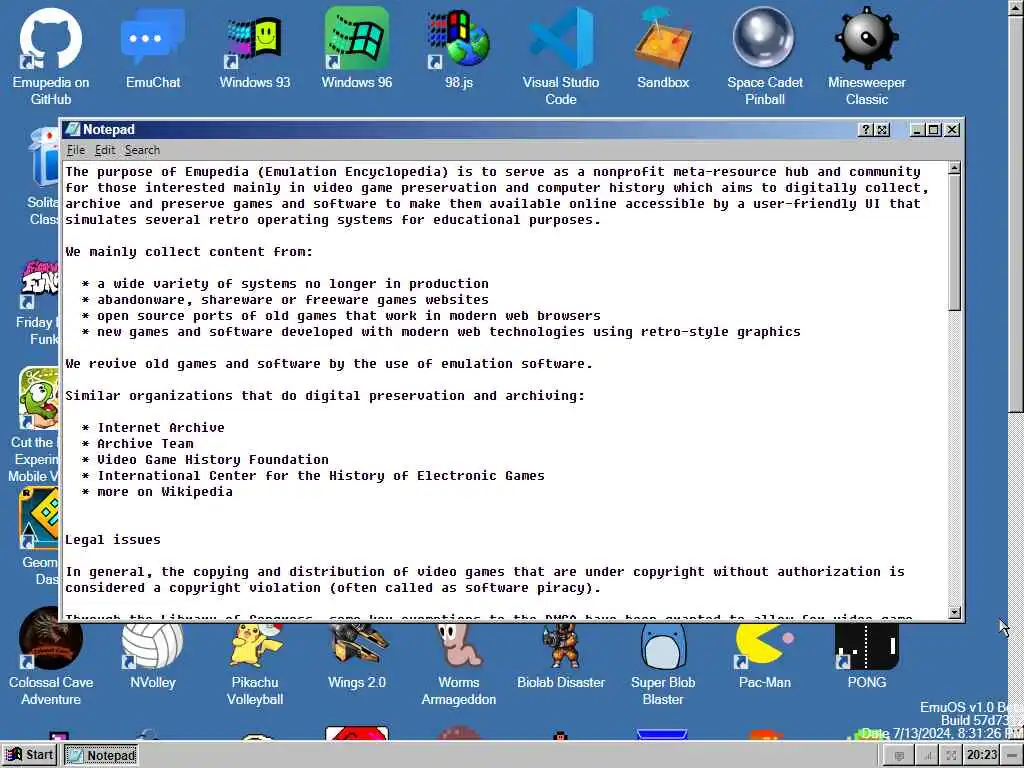Open Worms Armageddon icon

[x=458, y=664]
